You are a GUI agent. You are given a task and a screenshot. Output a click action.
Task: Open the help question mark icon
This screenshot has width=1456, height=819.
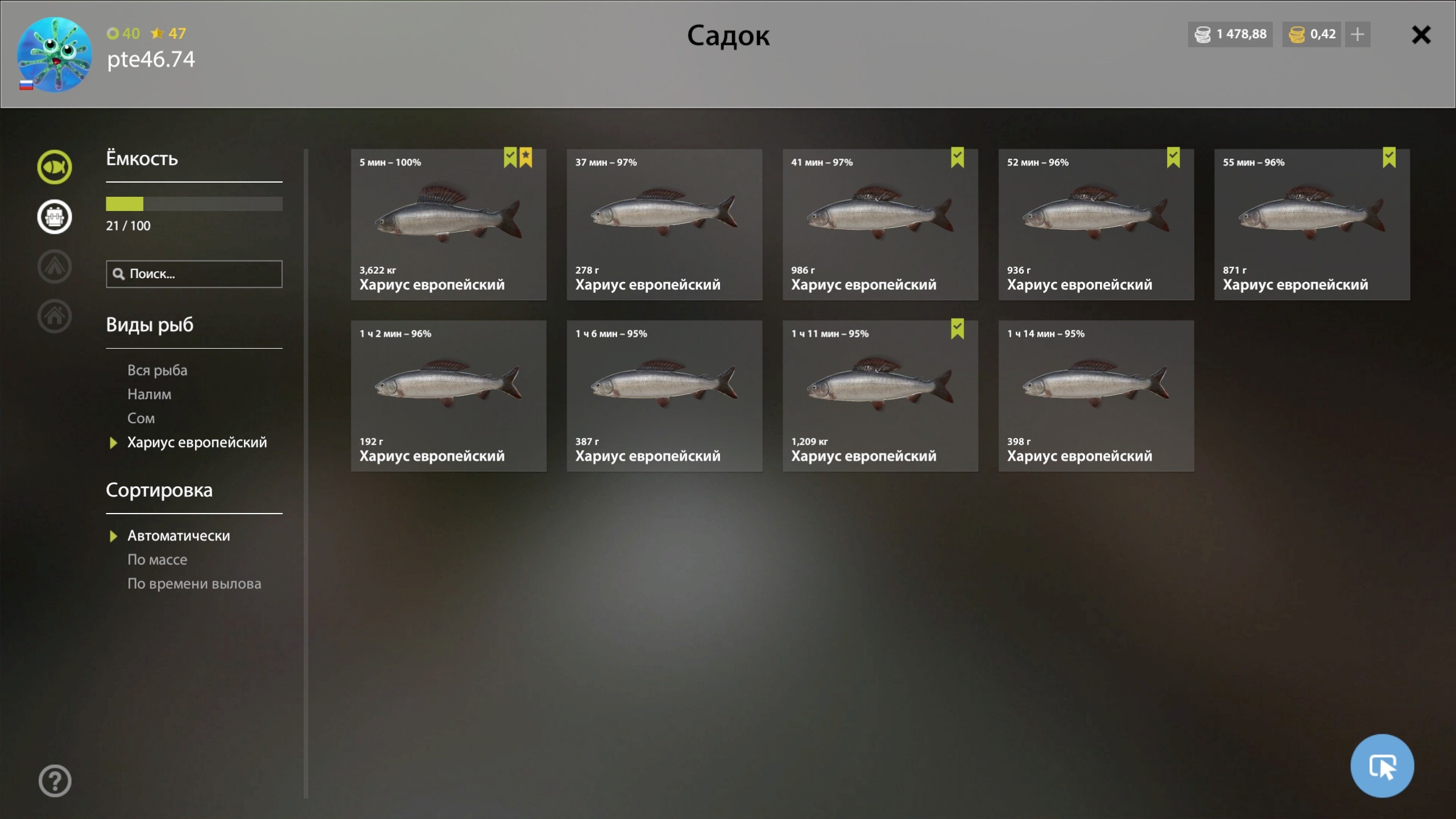point(55,781)
